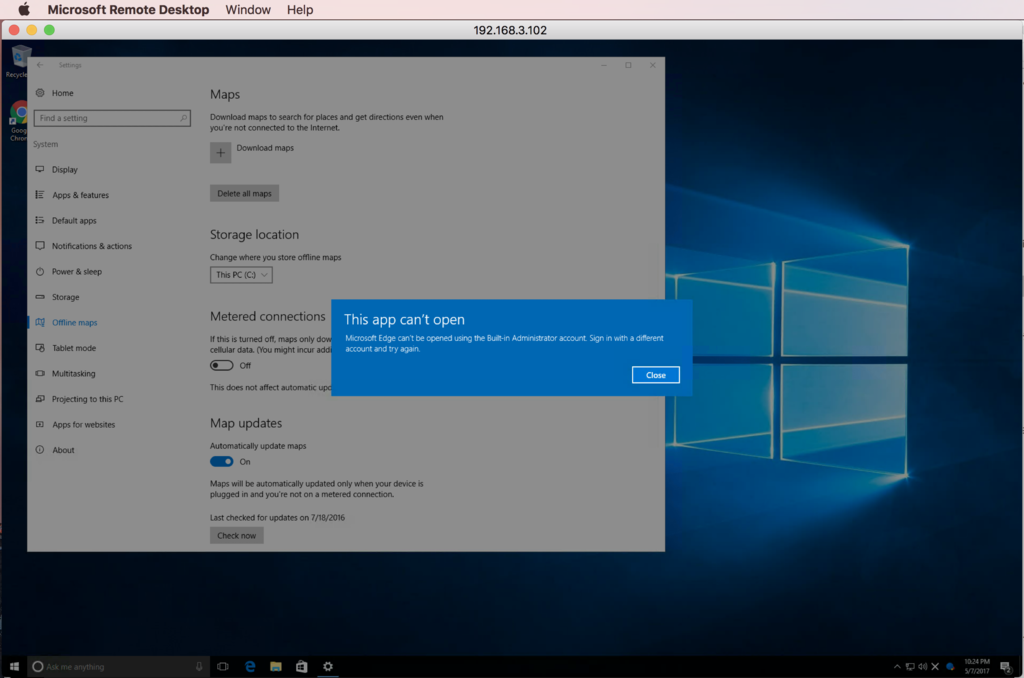Open the Microsoft Remote Desktop menu

point(128,9)
